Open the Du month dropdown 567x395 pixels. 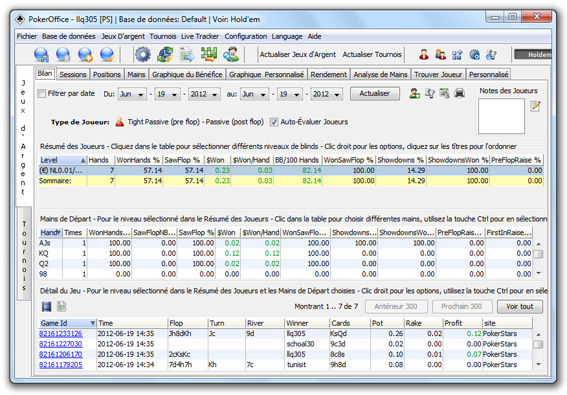132,94
